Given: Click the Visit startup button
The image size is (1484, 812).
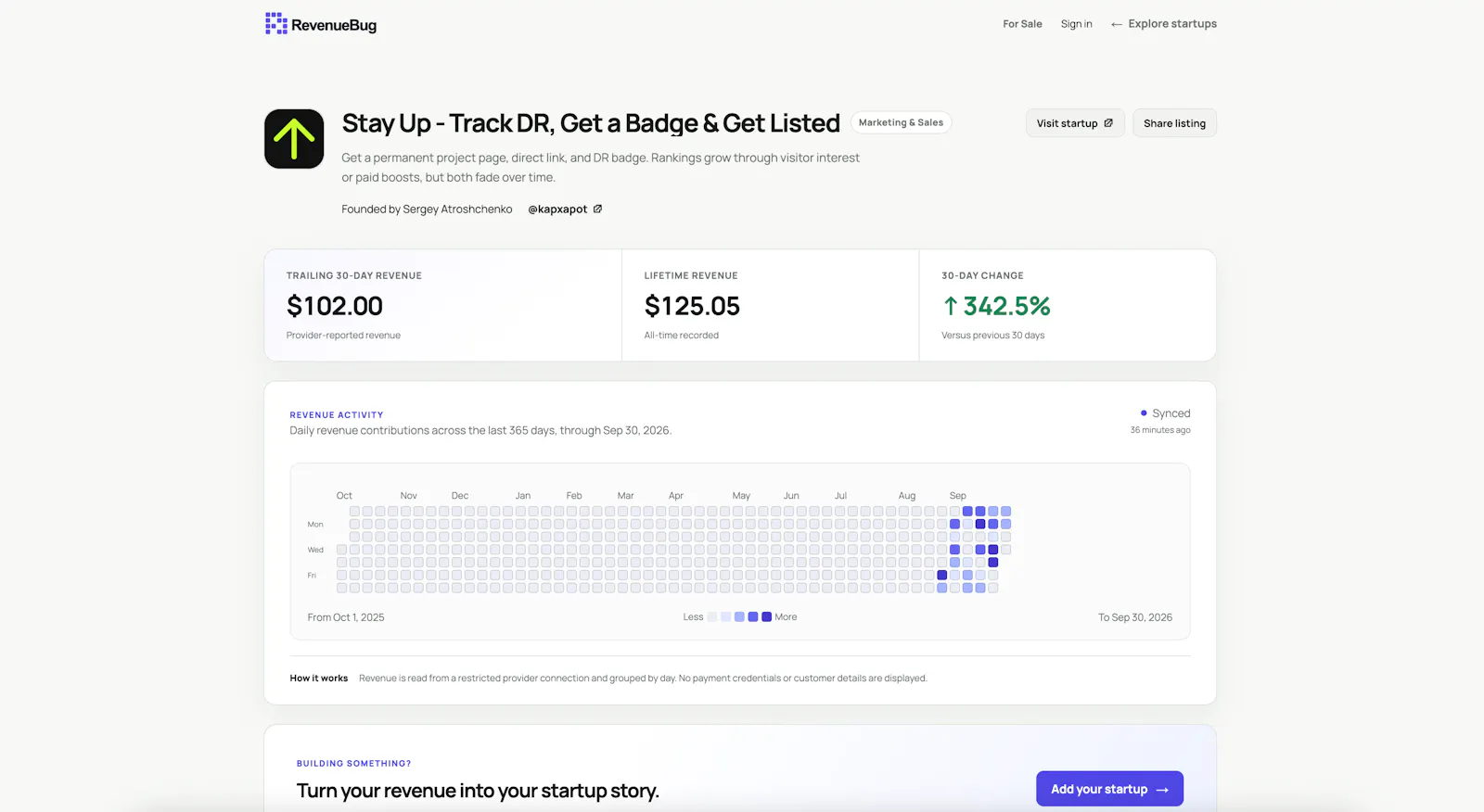Looking at the screenshot, I should point(1075,123).
